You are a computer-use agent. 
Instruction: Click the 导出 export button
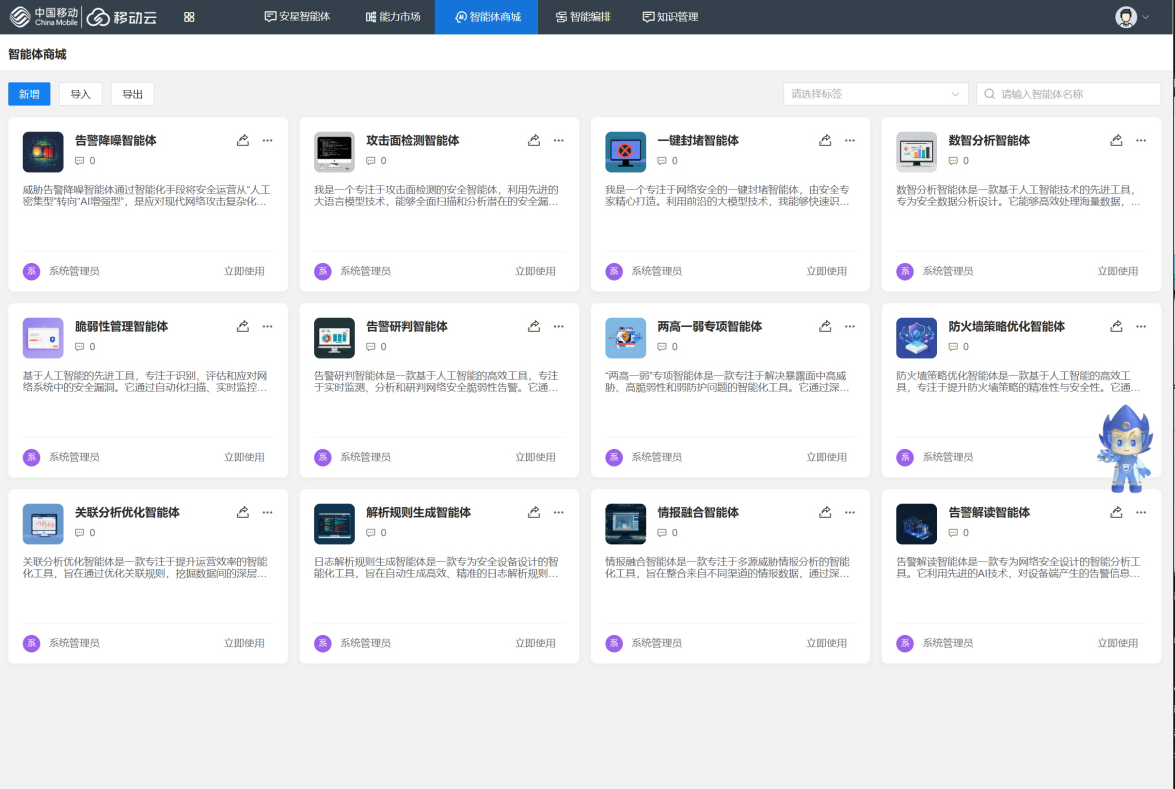pyautogui.click(x=131, y=93)
